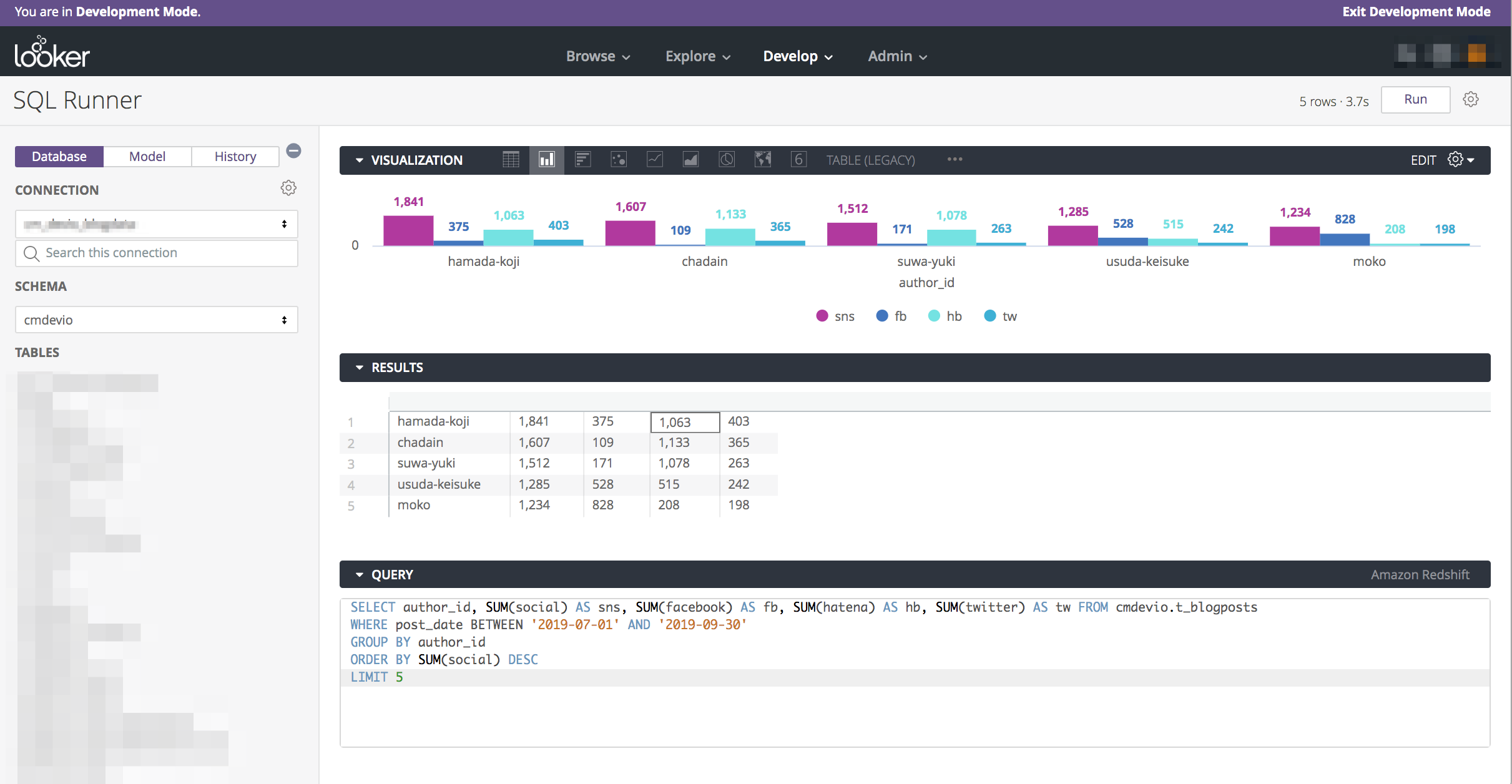
Task: Choose the map visualization type
Action: coord(762,160)
